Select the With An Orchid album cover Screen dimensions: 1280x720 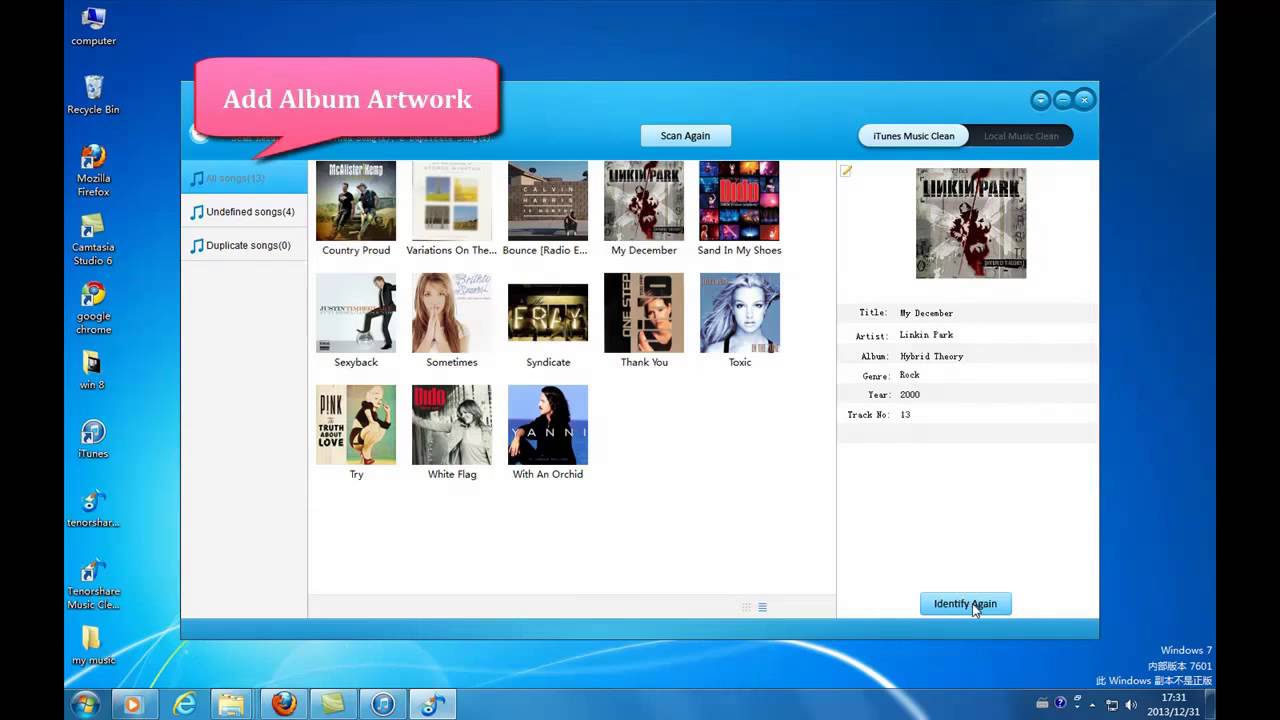[x=548, y=425]
